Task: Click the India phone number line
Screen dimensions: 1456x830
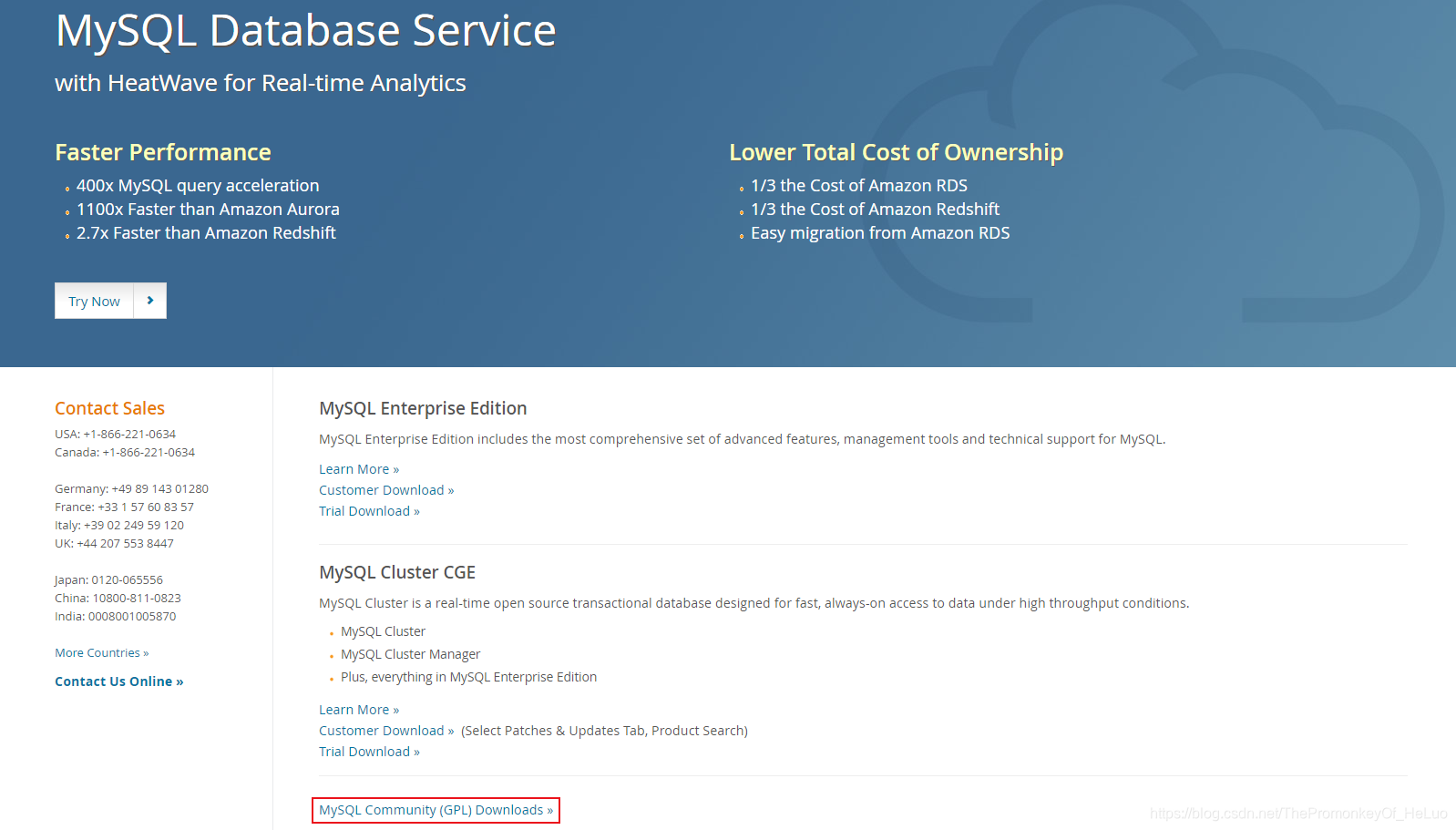Action: coord(116,617)
